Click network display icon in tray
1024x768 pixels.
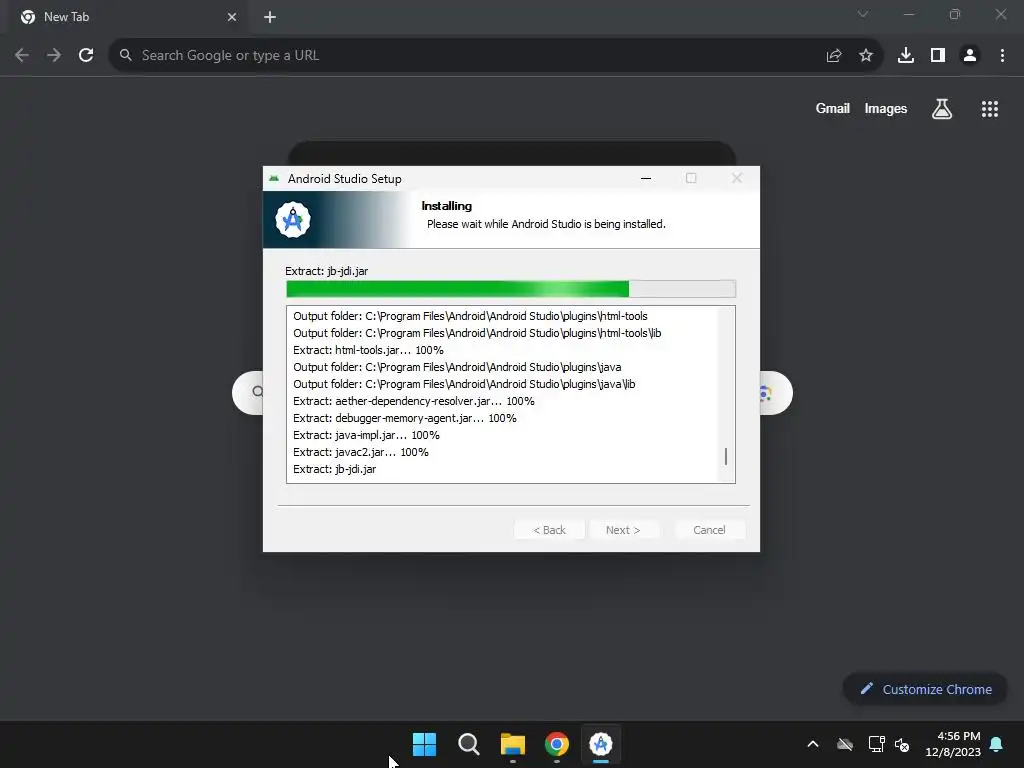(x=876, y=744)
